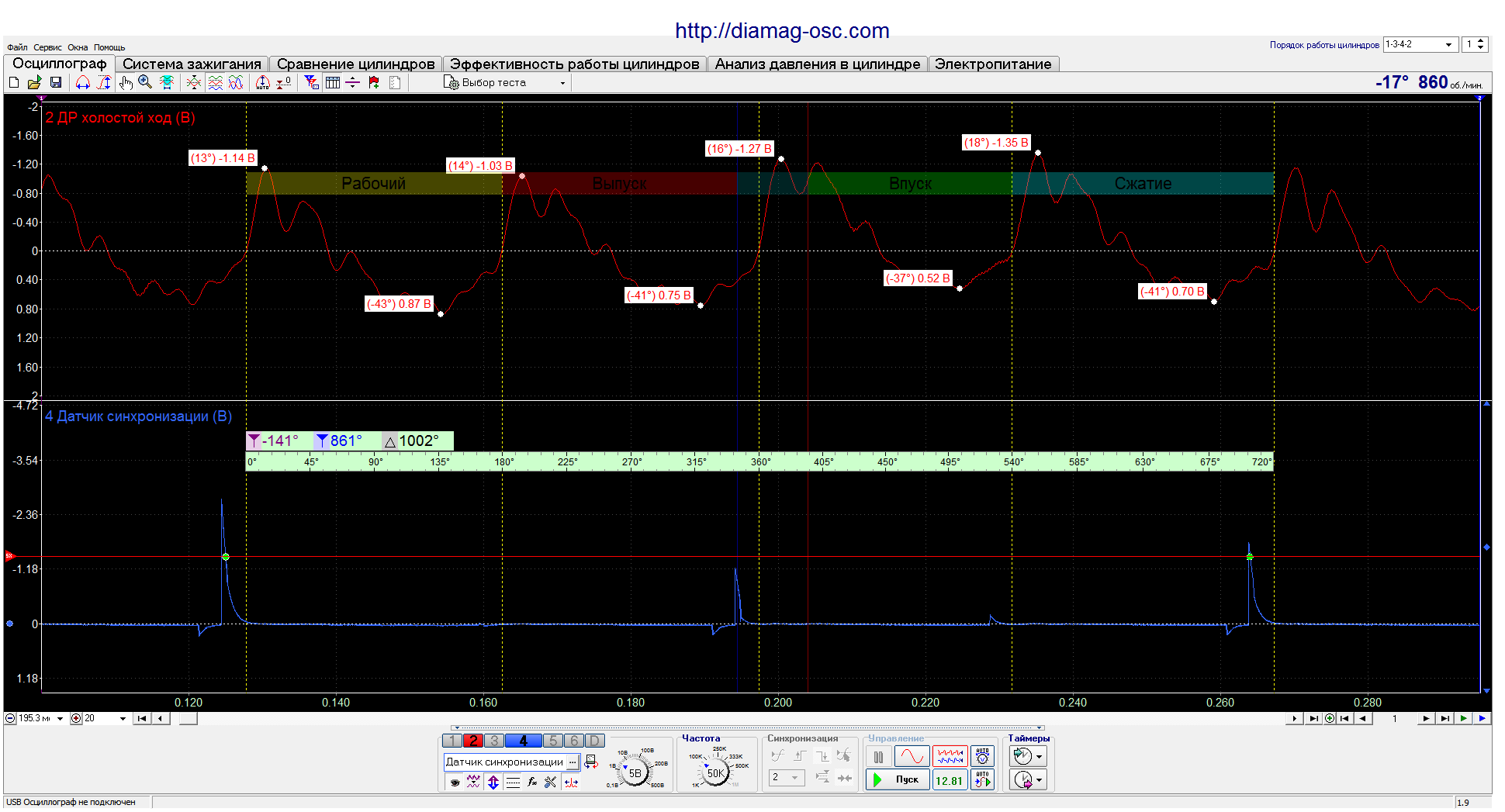Select the horizontal measurement arc tool
The height and width of the screenshot is (812, 1505).
pos(82,82)
